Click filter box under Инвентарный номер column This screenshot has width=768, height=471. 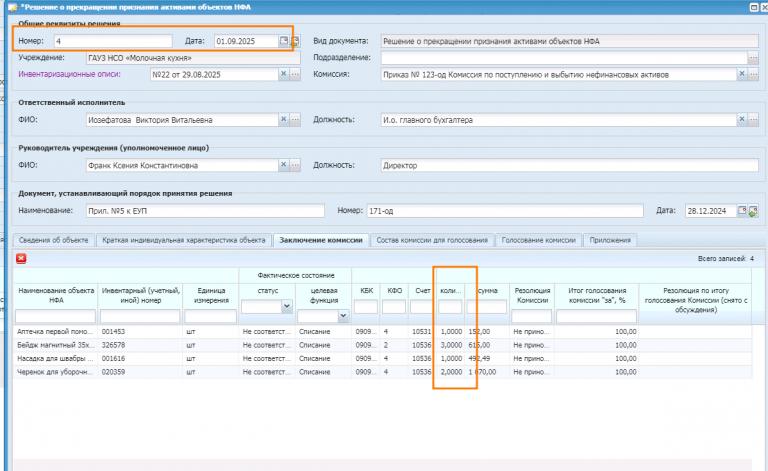coord(140,316)
